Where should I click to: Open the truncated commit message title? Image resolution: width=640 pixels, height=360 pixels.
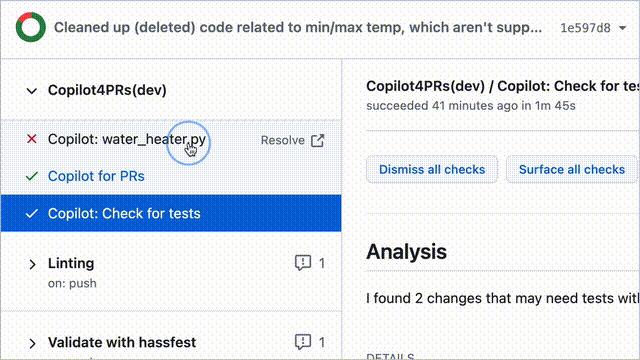(298, 27)
